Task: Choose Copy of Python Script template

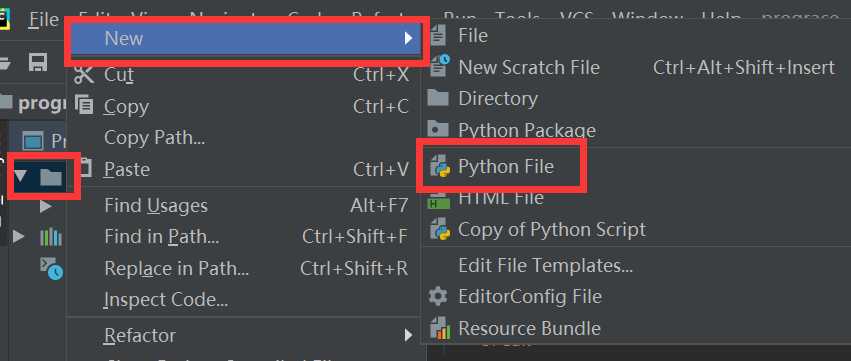Action: click(x=552, y=229)
